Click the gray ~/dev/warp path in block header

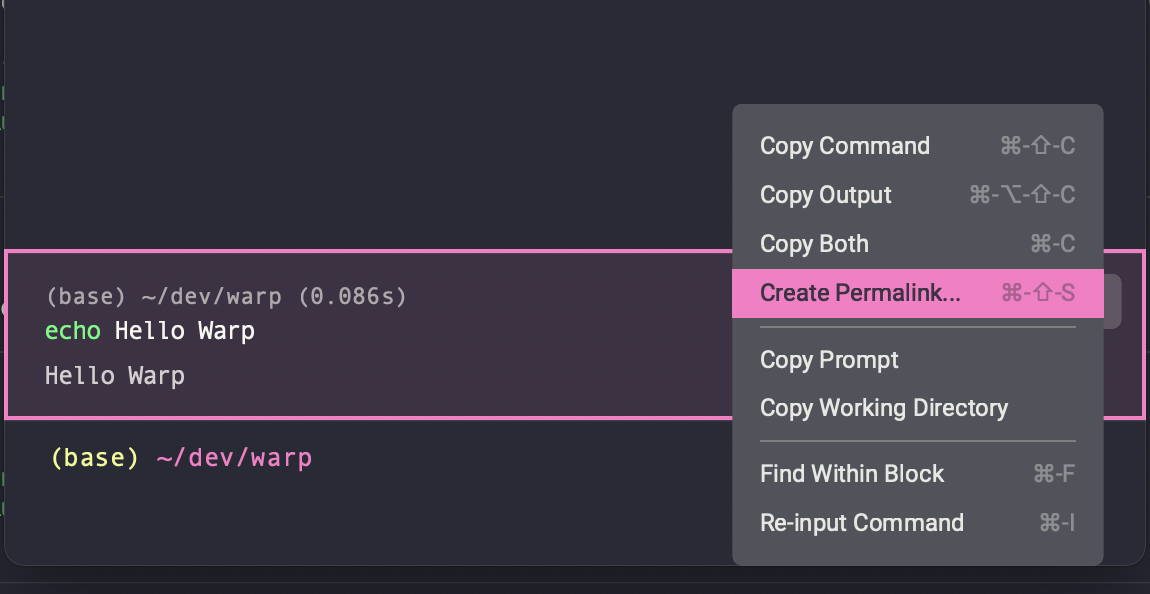tap(211, 296)
